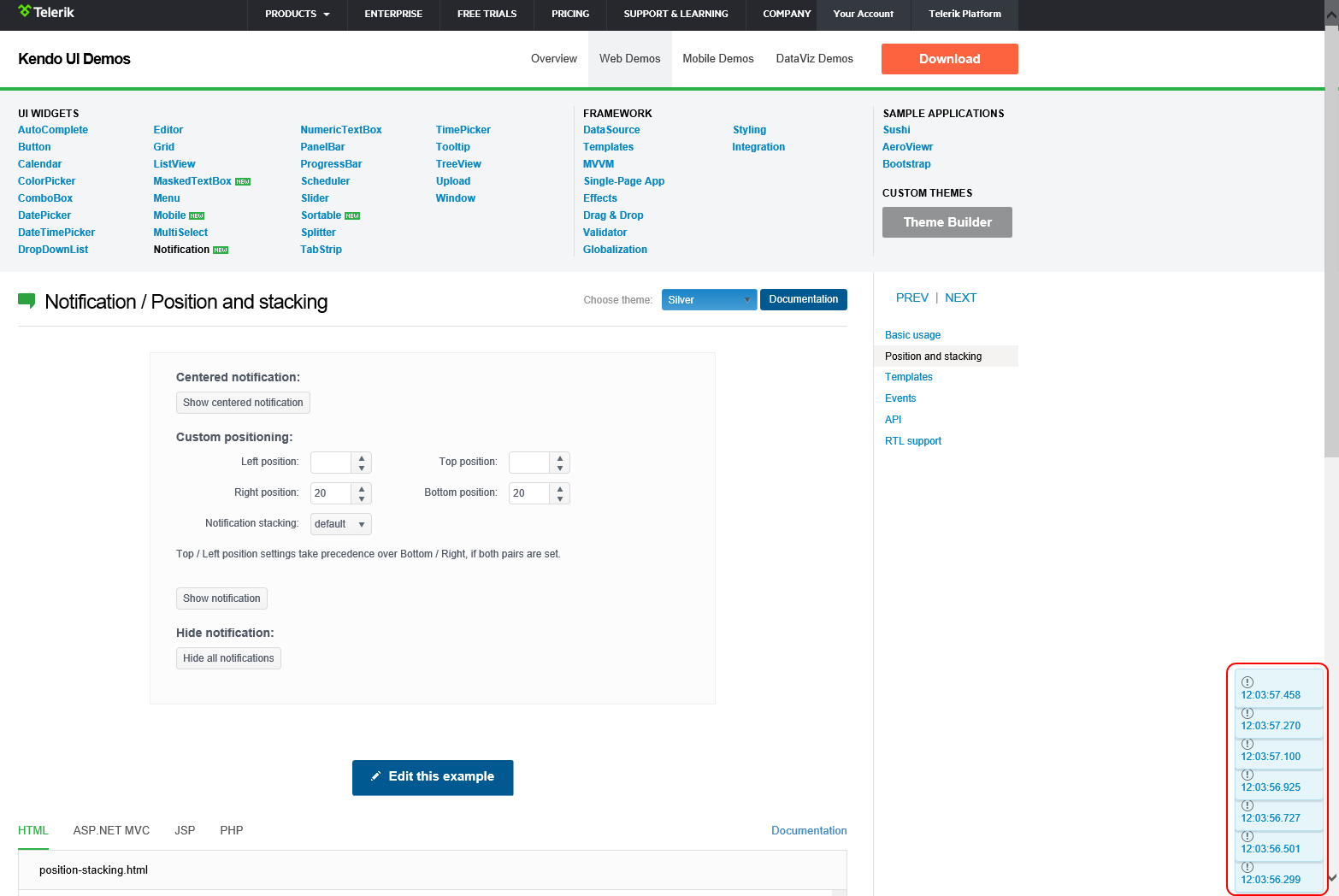The image size is (1339, 896).
Task: Click the Show notification button
Action: pyautogui.click(x=221, y=598)
